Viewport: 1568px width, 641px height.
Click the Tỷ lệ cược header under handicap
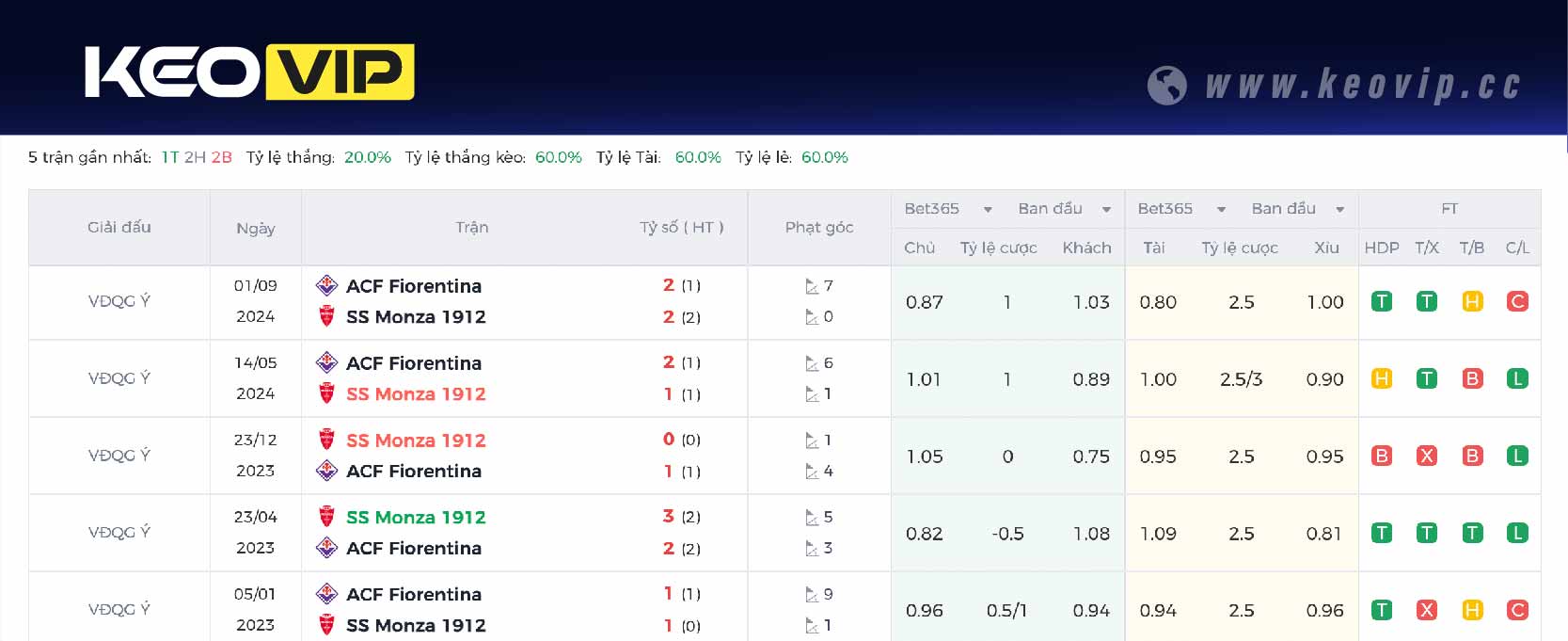[998, 248]
